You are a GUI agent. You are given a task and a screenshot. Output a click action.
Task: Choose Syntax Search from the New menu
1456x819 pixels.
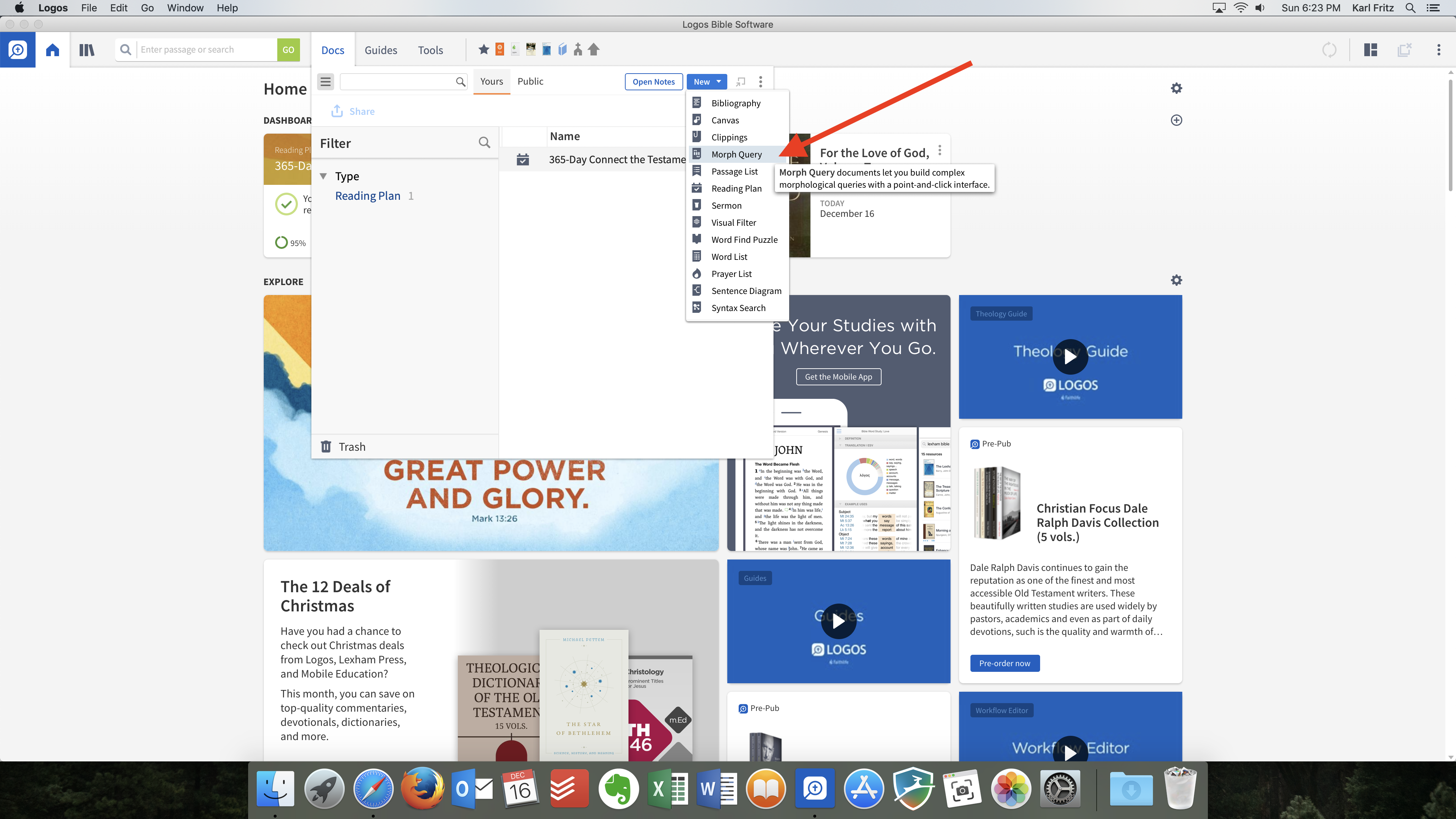[737, 308]
